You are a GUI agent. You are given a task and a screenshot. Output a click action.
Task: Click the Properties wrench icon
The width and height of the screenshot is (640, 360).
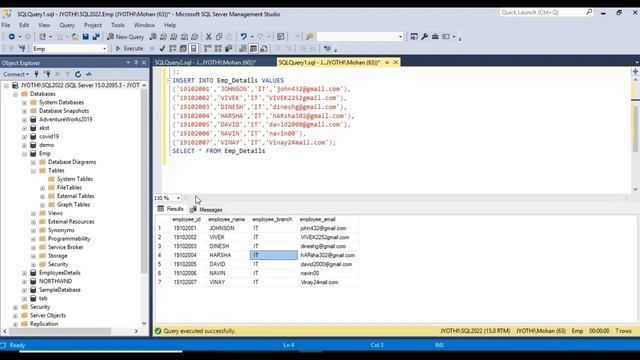(x=424, y=37)
